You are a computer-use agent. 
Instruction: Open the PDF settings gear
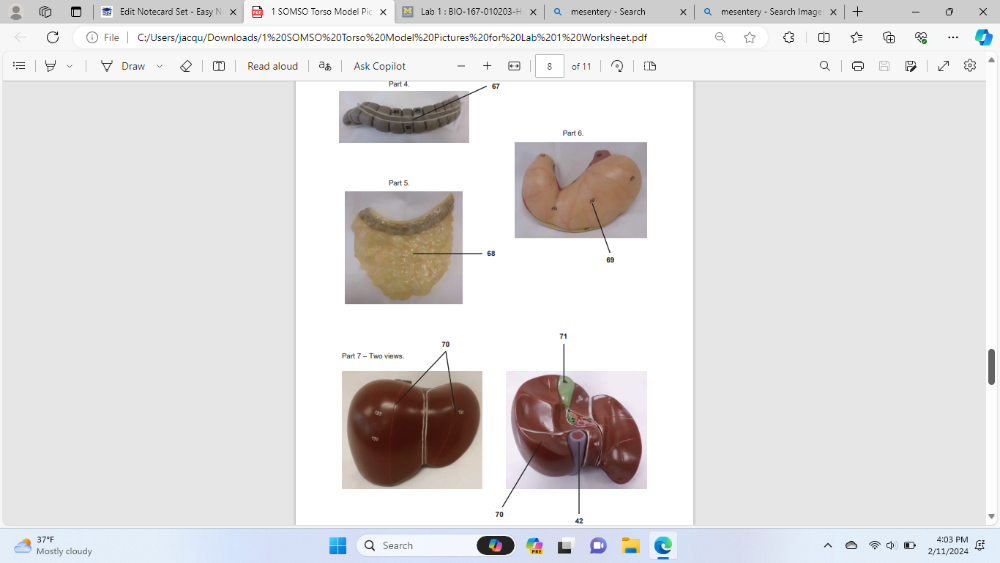click(x=969, y=66)
